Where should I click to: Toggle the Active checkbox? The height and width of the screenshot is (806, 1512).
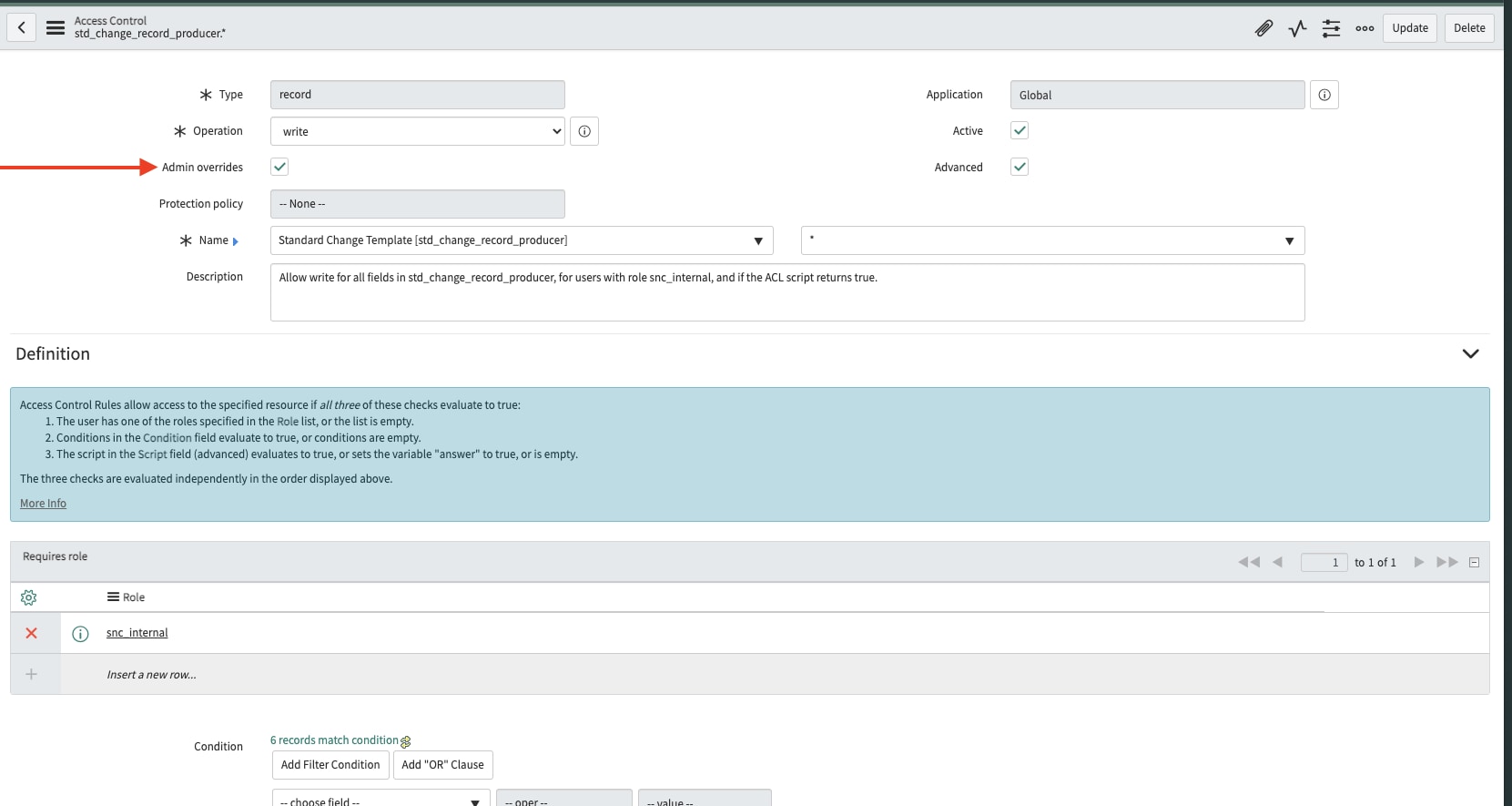pyautogui.click(x=1020, y=130)
